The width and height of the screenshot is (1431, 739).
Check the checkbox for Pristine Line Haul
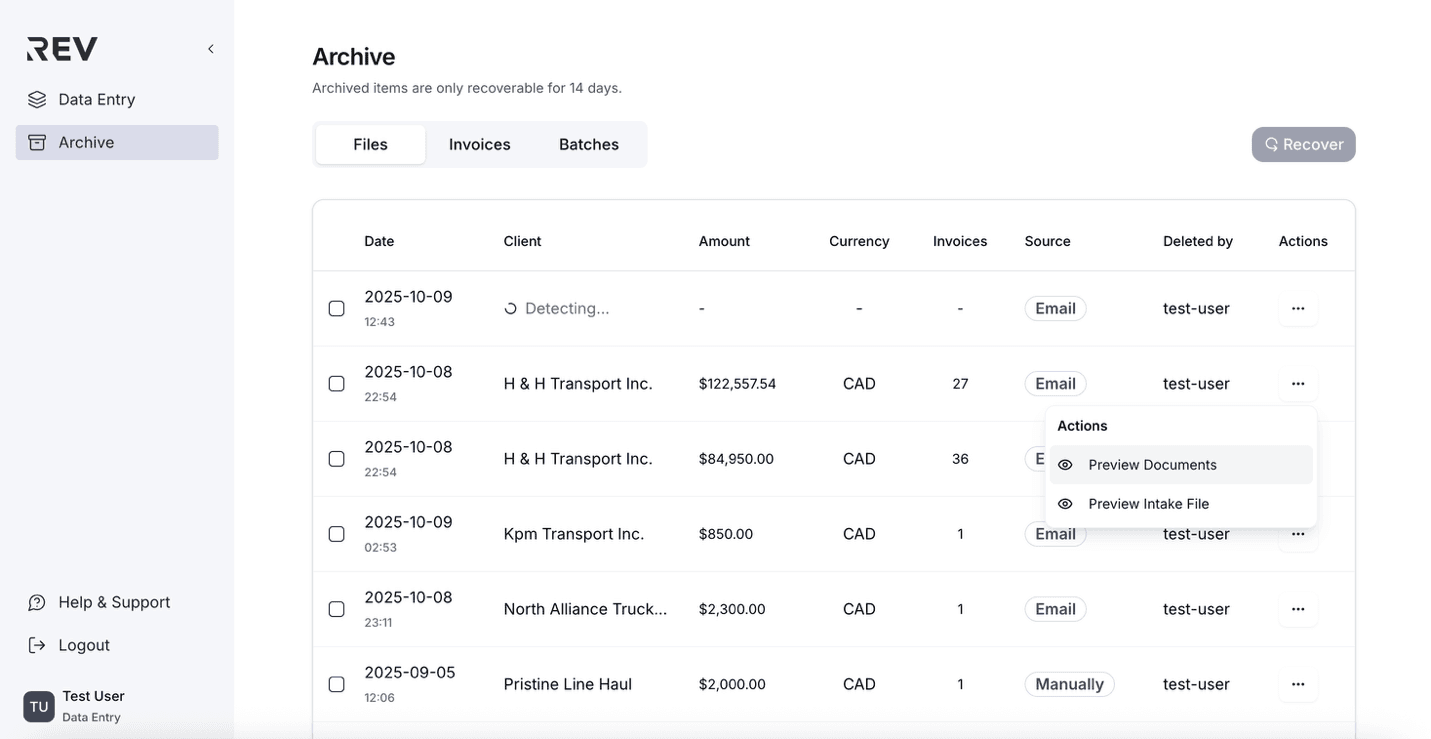pos(336,684)
